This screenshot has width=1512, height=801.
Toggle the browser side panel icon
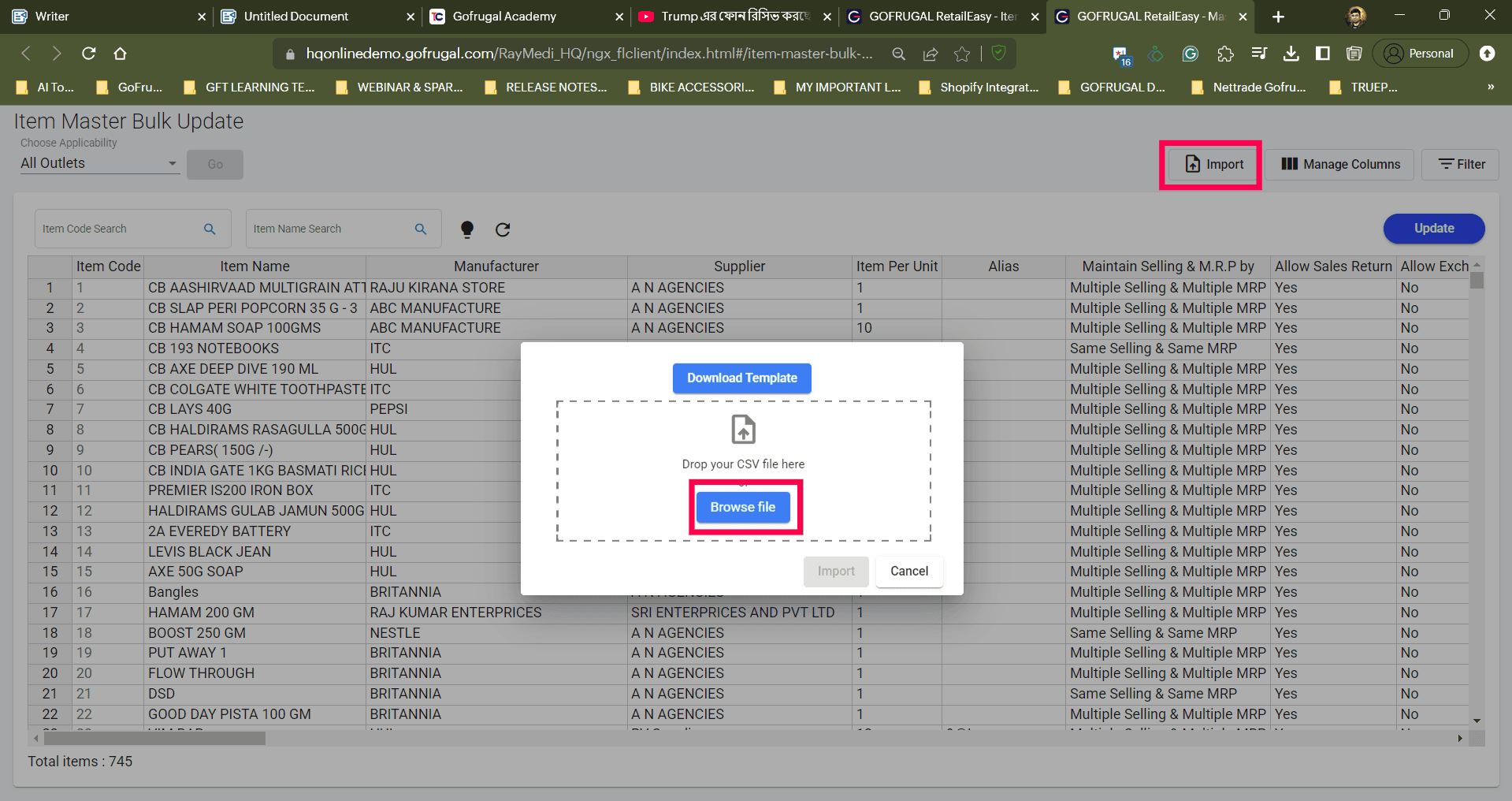pyautogui.click(x=1323, y=54)
